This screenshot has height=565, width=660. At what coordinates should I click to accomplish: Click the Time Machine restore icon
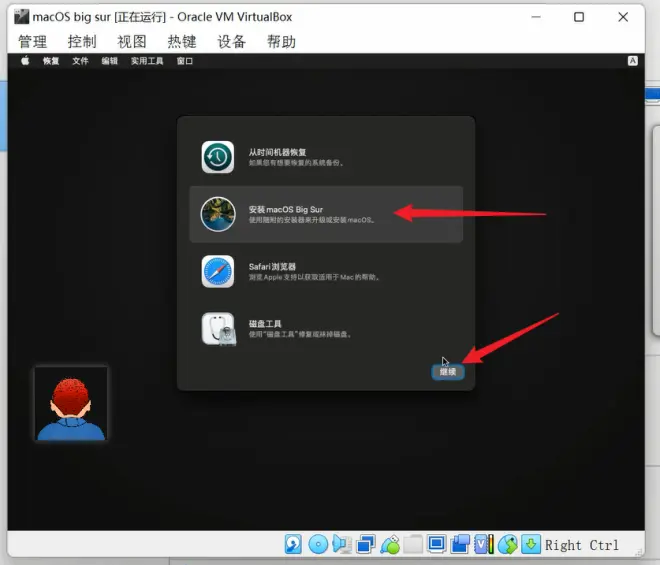(x=218, y=157)
